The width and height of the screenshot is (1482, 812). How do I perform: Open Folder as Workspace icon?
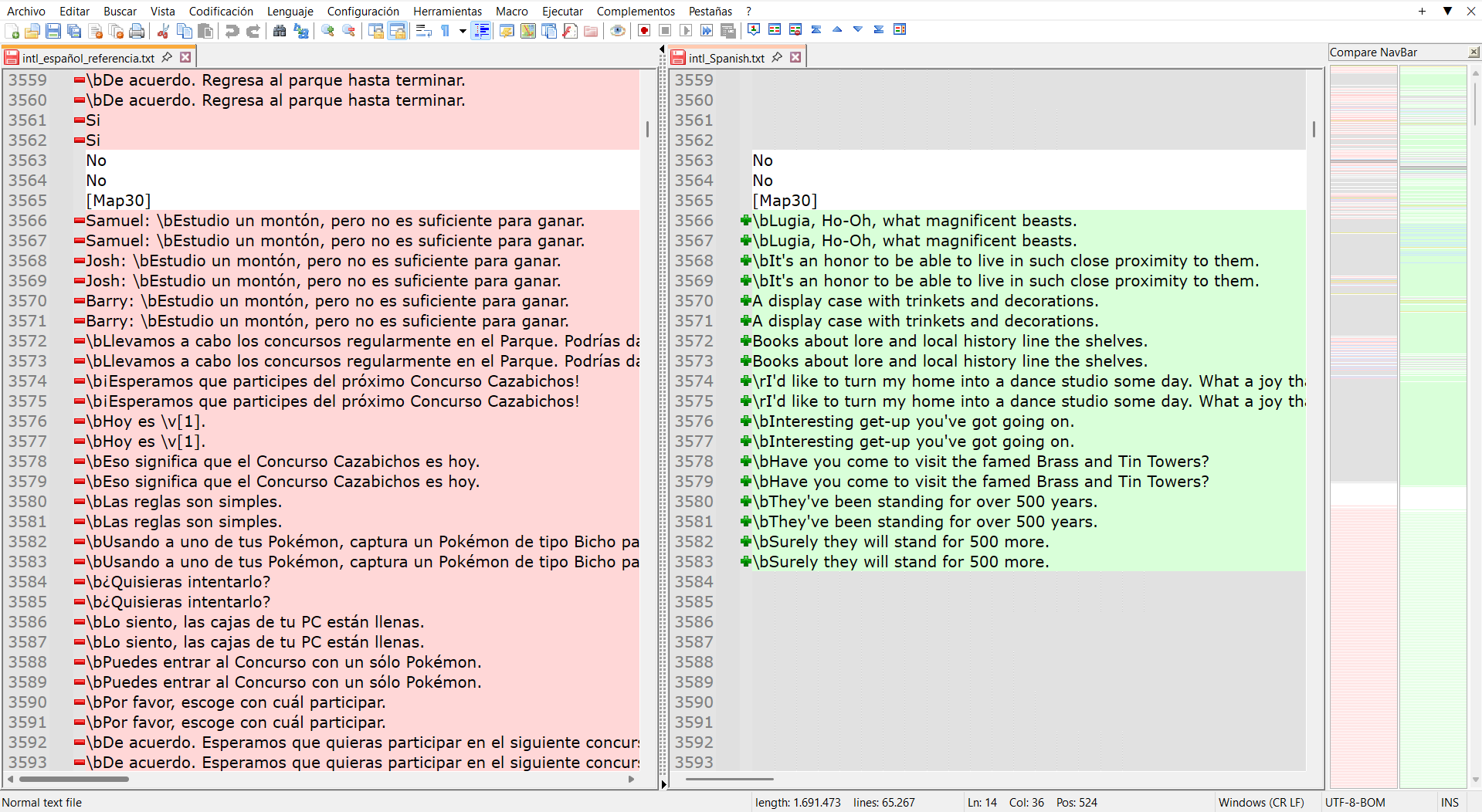click(x=591, y=31)
